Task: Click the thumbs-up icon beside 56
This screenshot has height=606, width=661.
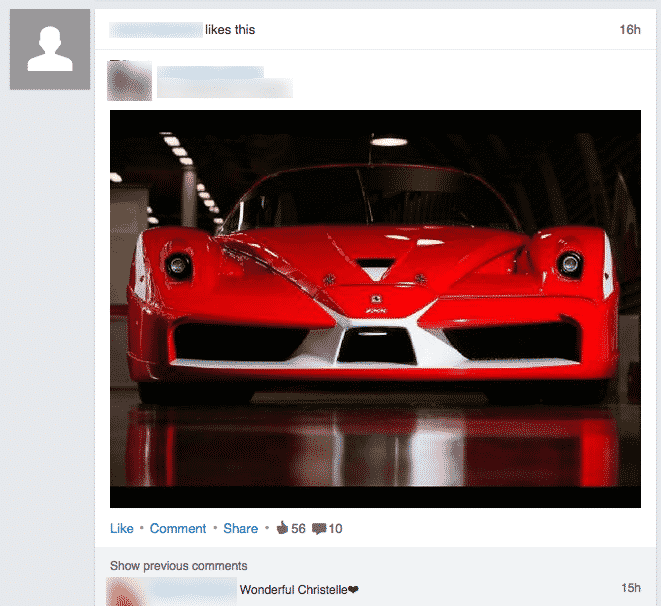Action: 281,528
